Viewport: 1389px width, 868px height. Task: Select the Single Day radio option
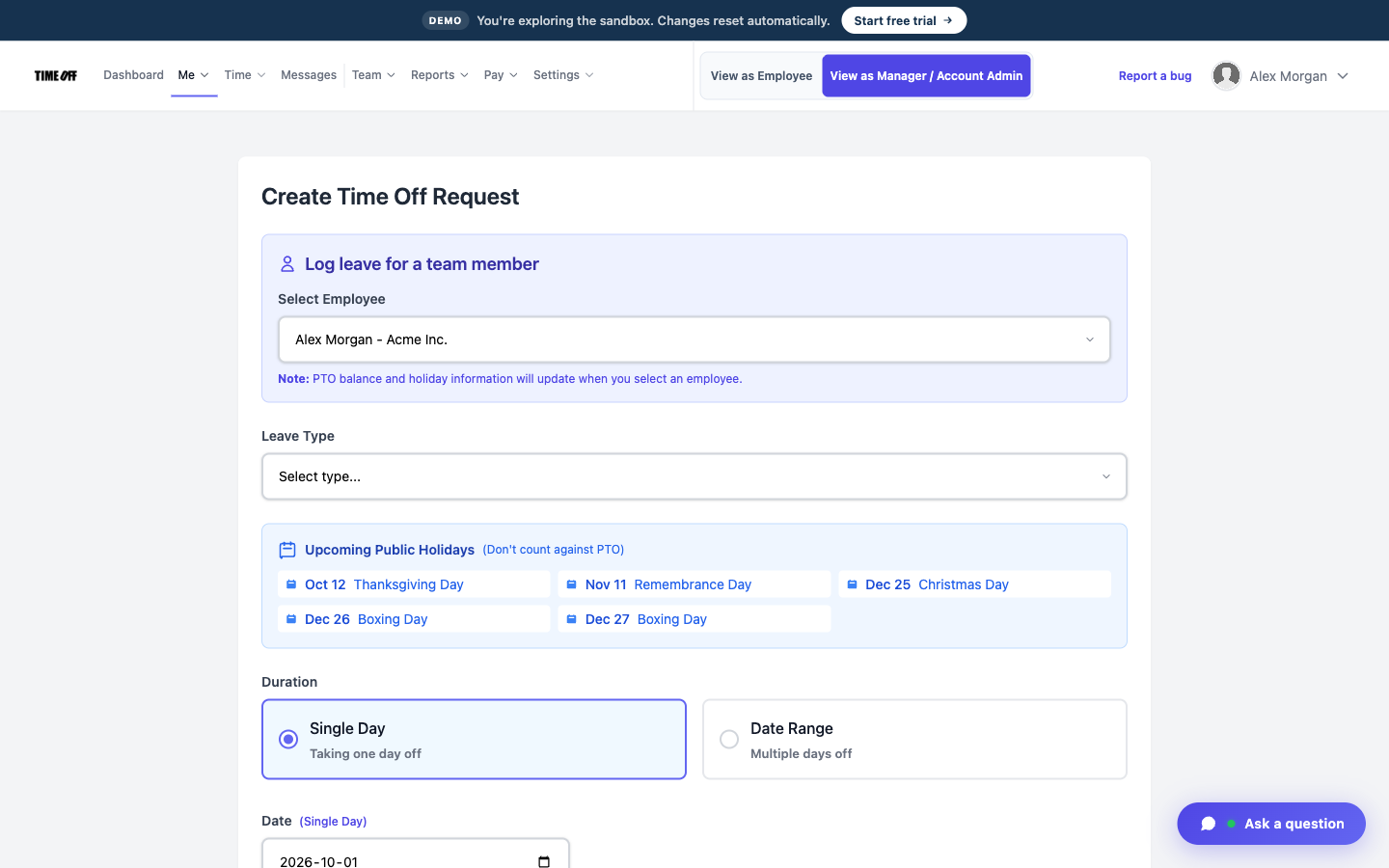[x=288, y=739]
